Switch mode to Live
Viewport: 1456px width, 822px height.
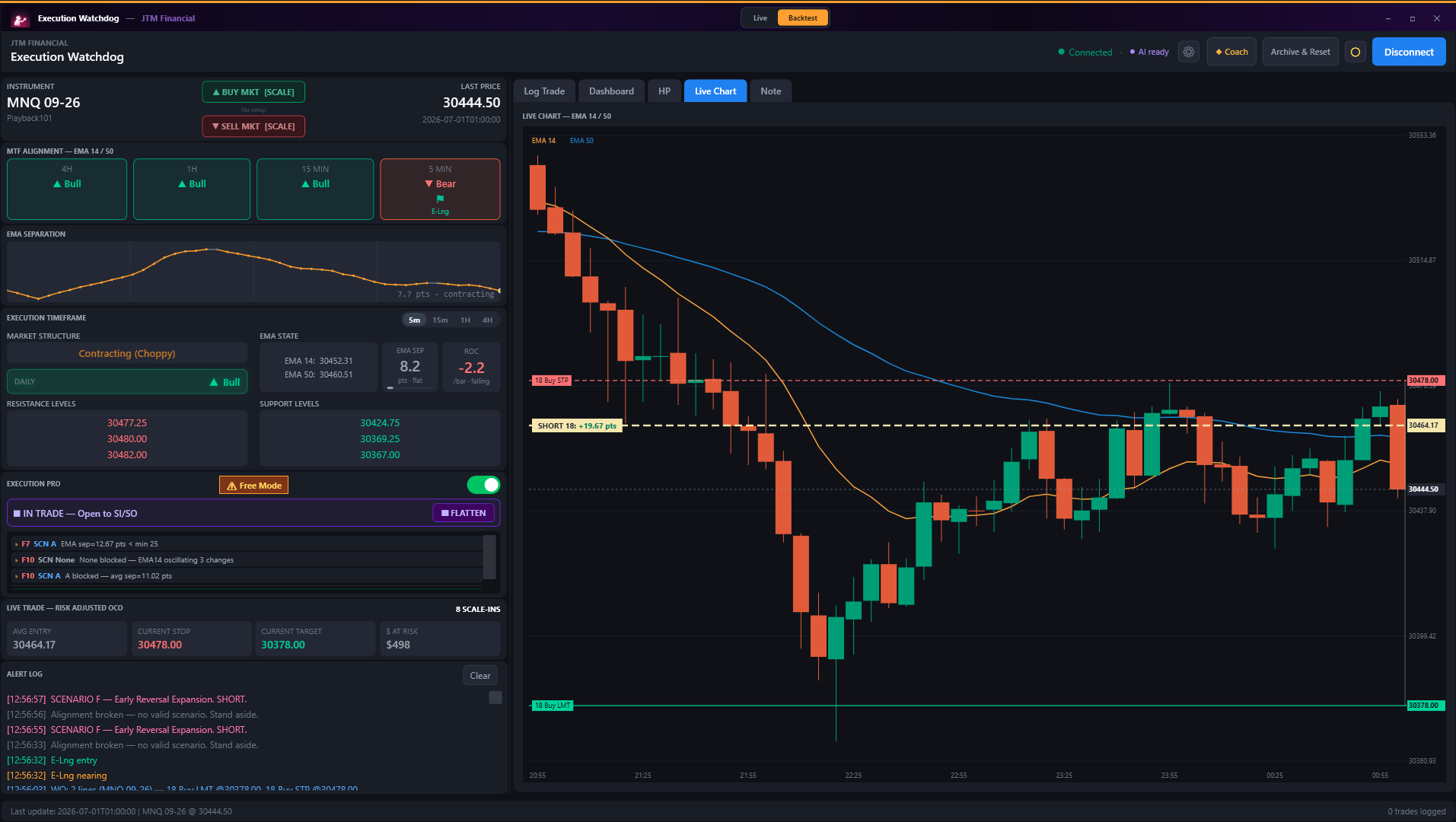(x=760, y=18)
